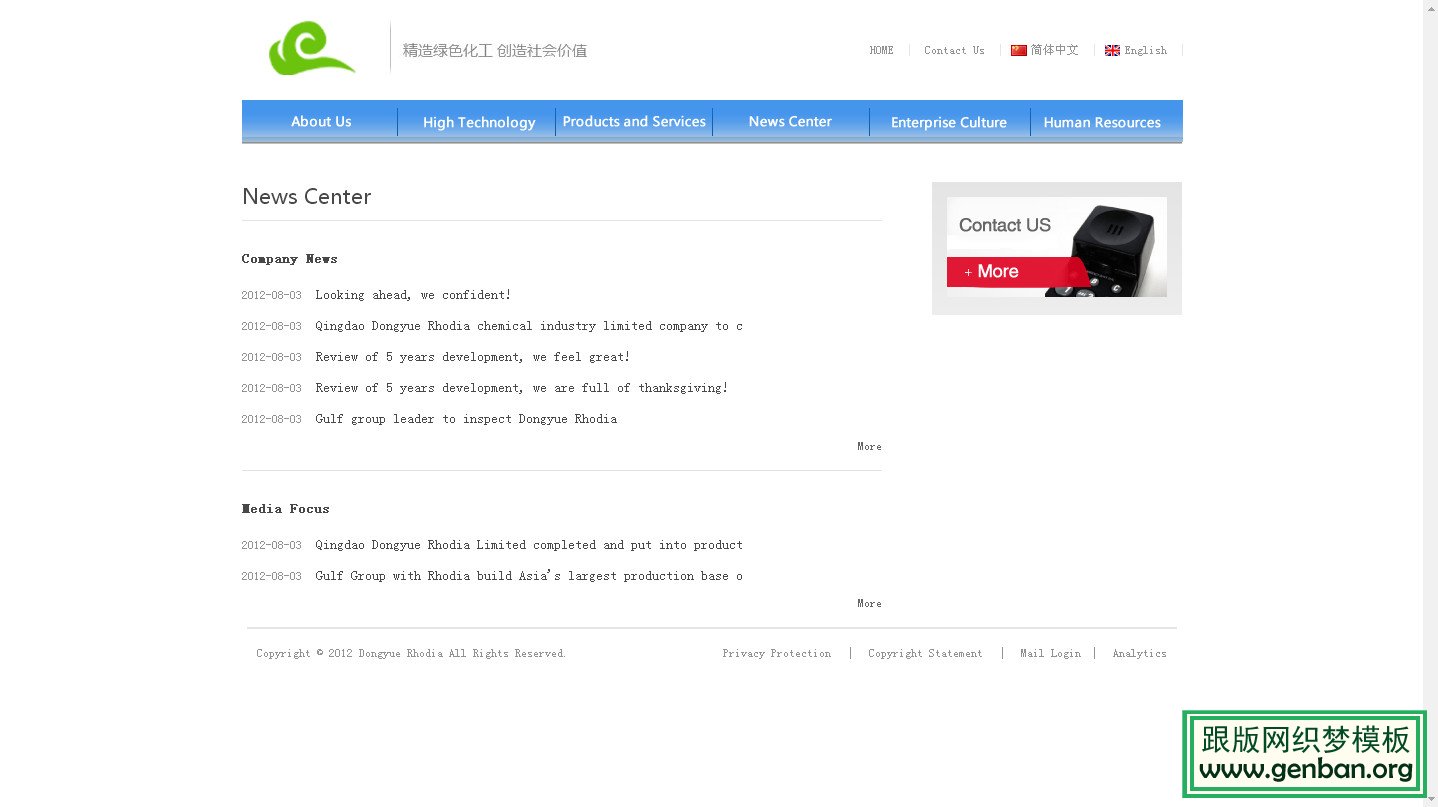Open the Products and Services menu
The width and height of the screenshot is (1438, 807).
point(634,121)
